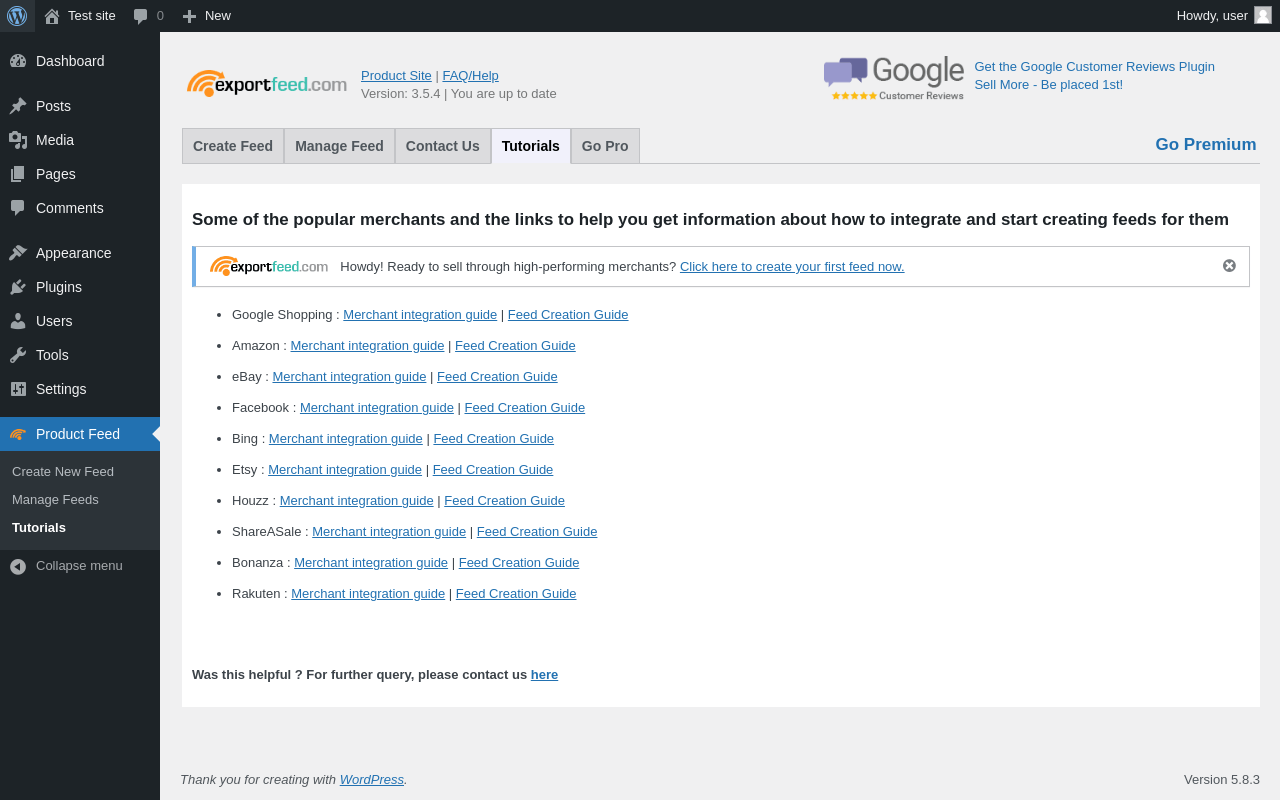Open Create New Feed submenu item
The image size is (1280, 800).
coord(63,472)
